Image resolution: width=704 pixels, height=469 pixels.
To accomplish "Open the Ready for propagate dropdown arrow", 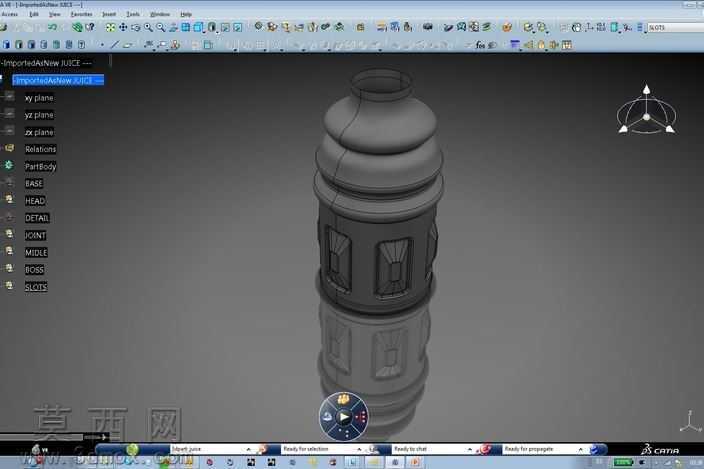I will tap(581, 449).
